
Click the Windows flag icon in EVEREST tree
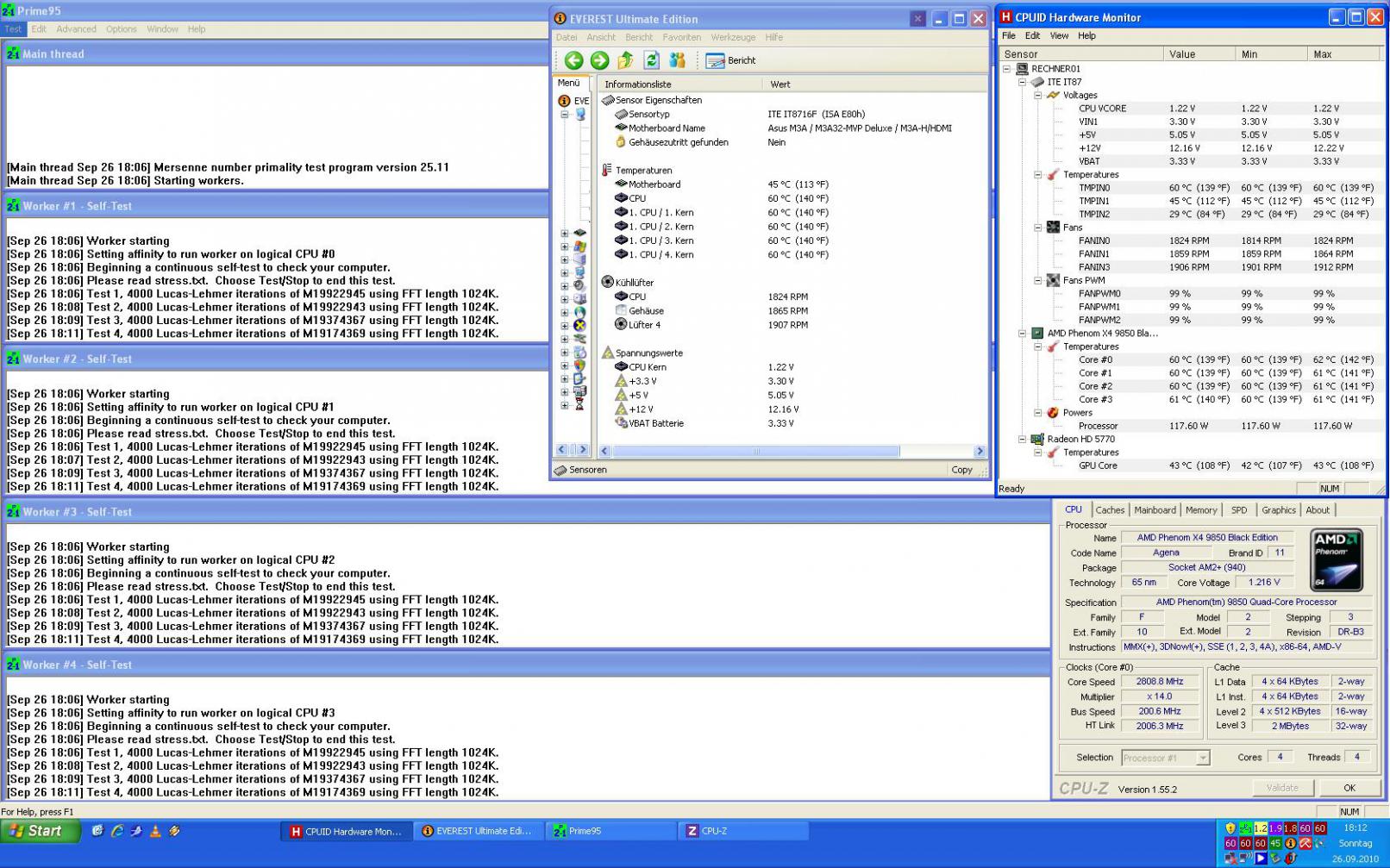coord(580,247)
